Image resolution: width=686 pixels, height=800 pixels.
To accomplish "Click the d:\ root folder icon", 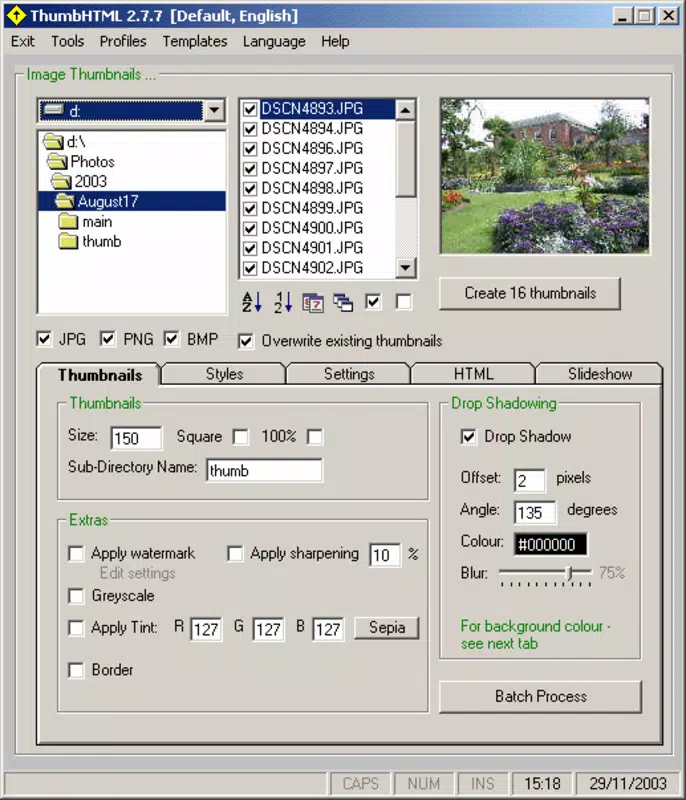I will [54, 141].
